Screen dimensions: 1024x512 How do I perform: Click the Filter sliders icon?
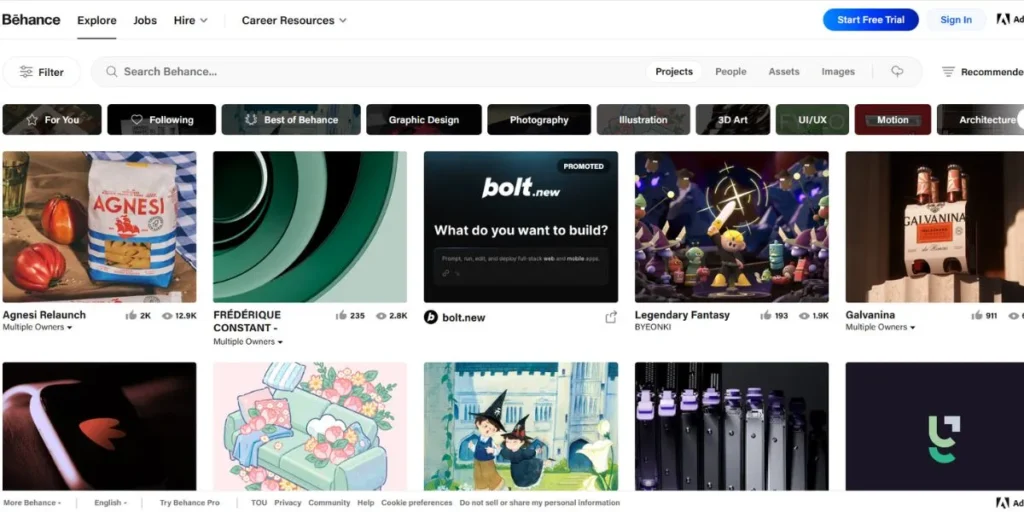[26, 72]
